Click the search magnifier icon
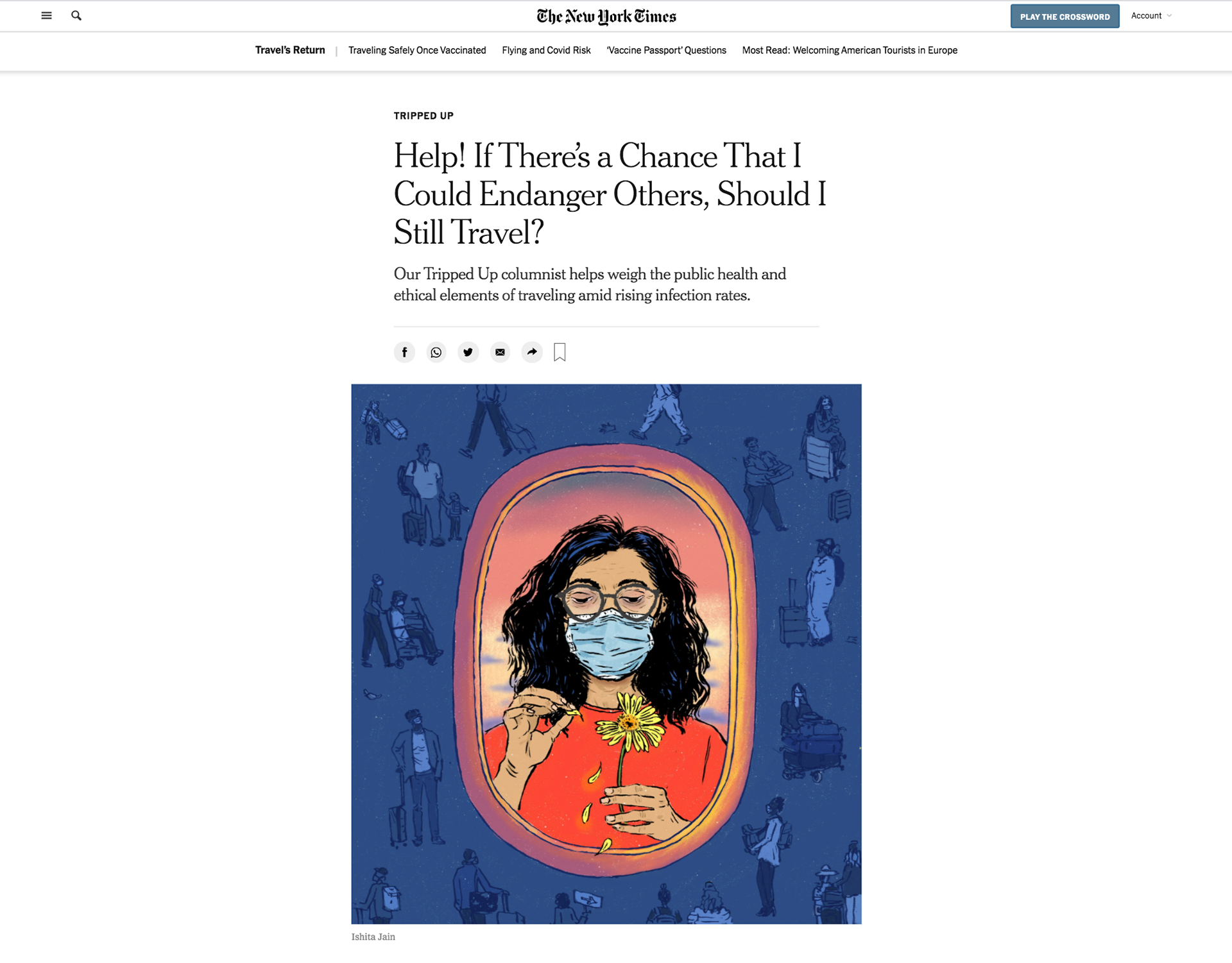The width and height of the screenshot is (1232, 963). pyautogui.click(x=76, y=15)
